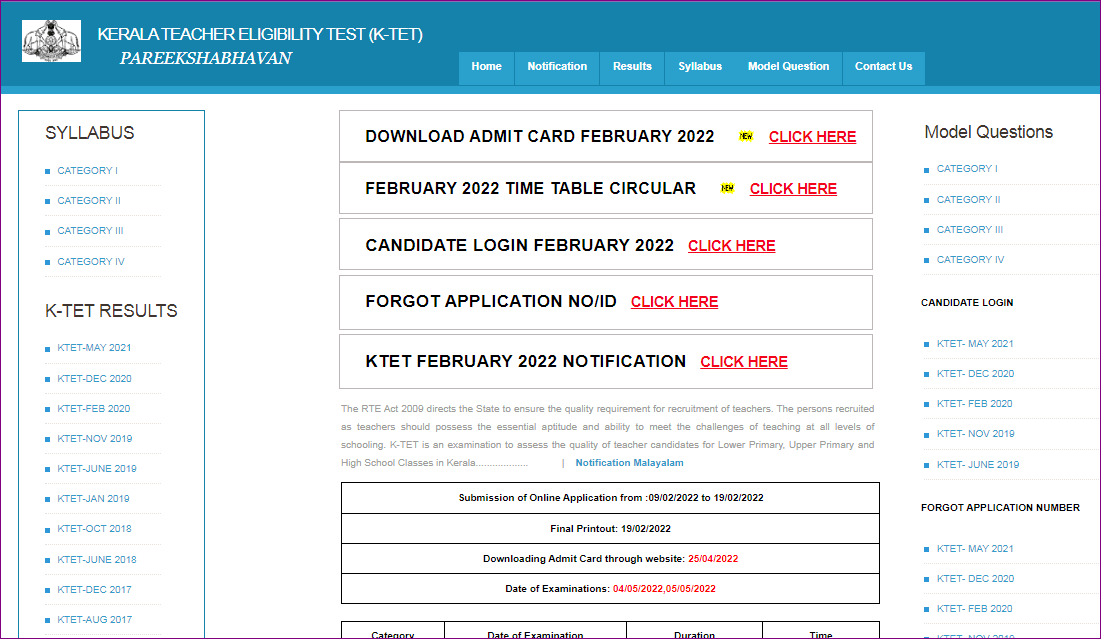
Task: Click the Kerala government emblem logo
Action: coord(52,41)
